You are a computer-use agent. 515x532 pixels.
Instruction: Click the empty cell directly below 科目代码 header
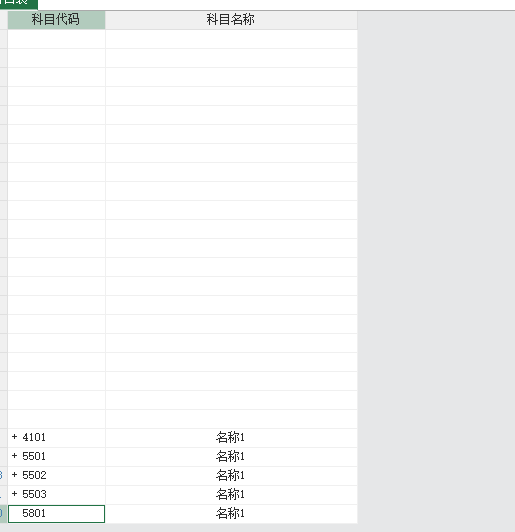(x=56, y=39)
